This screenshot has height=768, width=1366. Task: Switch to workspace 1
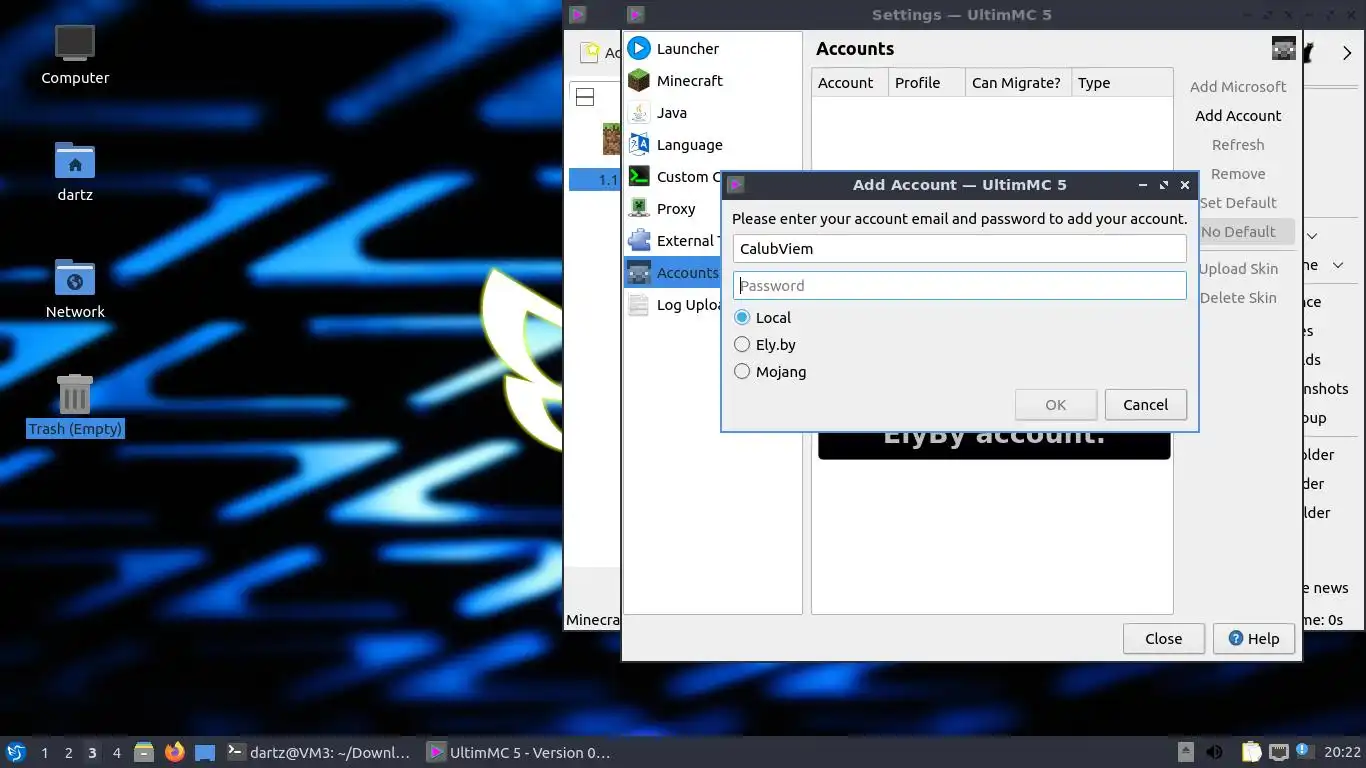point(44,752)
